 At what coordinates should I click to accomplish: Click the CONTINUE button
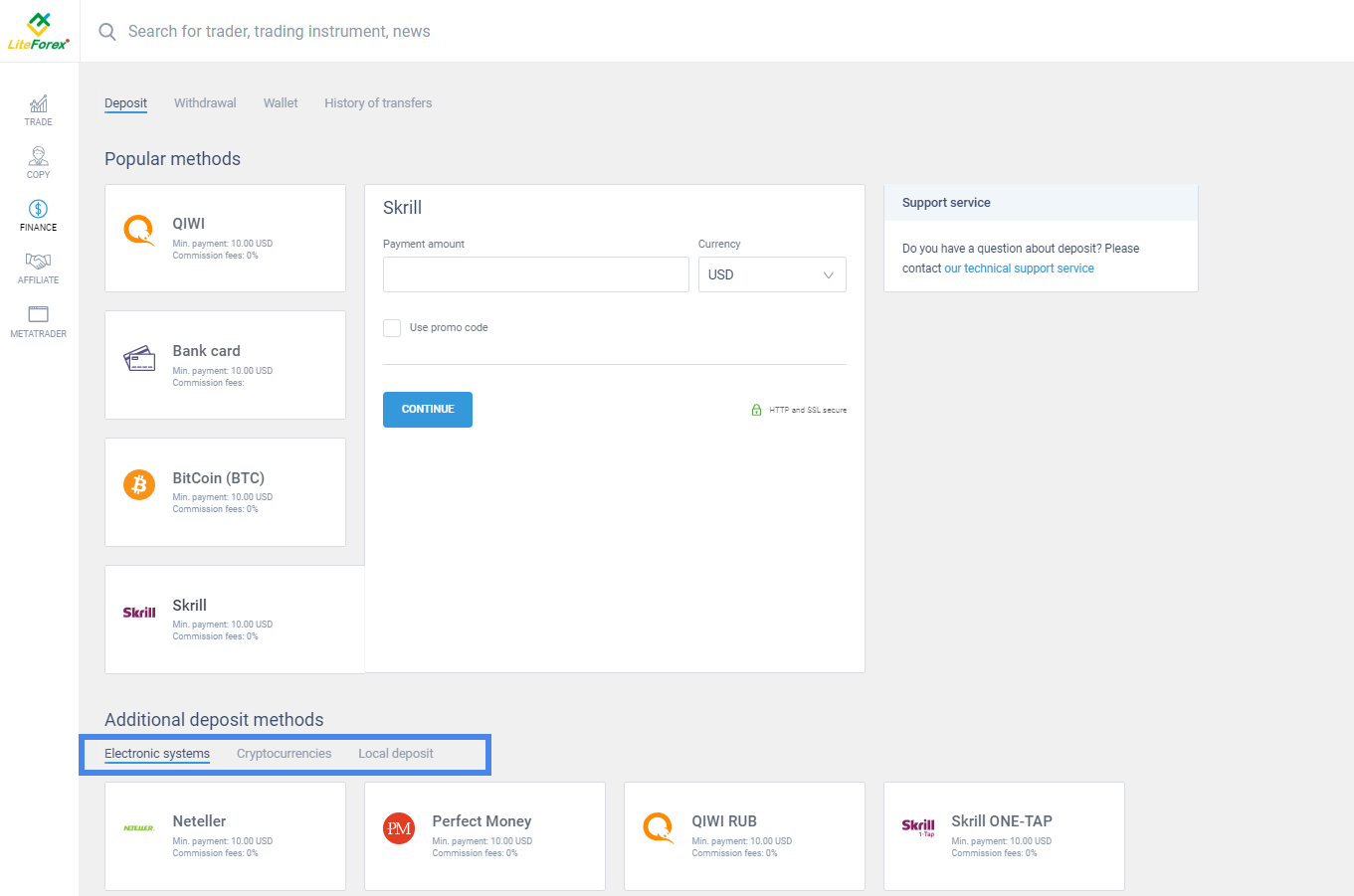[x=428, y=410]
